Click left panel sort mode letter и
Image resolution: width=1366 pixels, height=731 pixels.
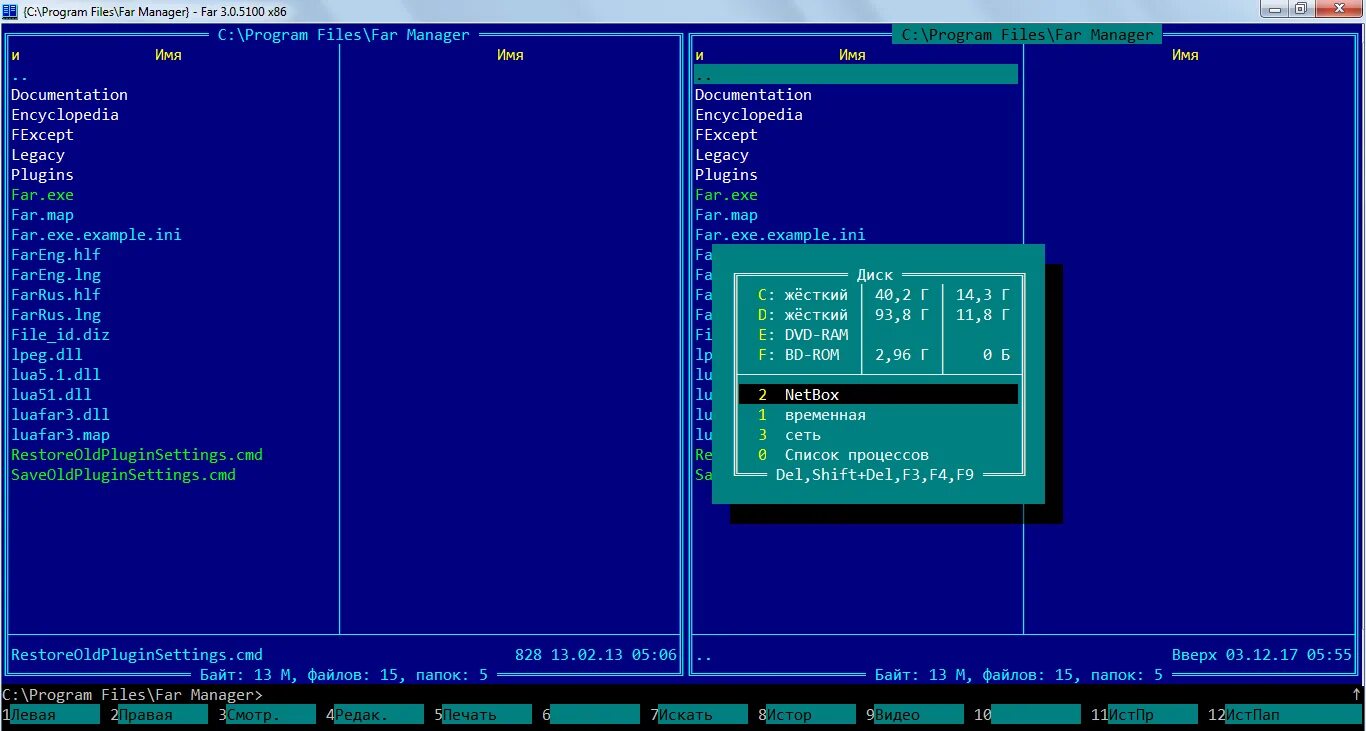point(15,55)
